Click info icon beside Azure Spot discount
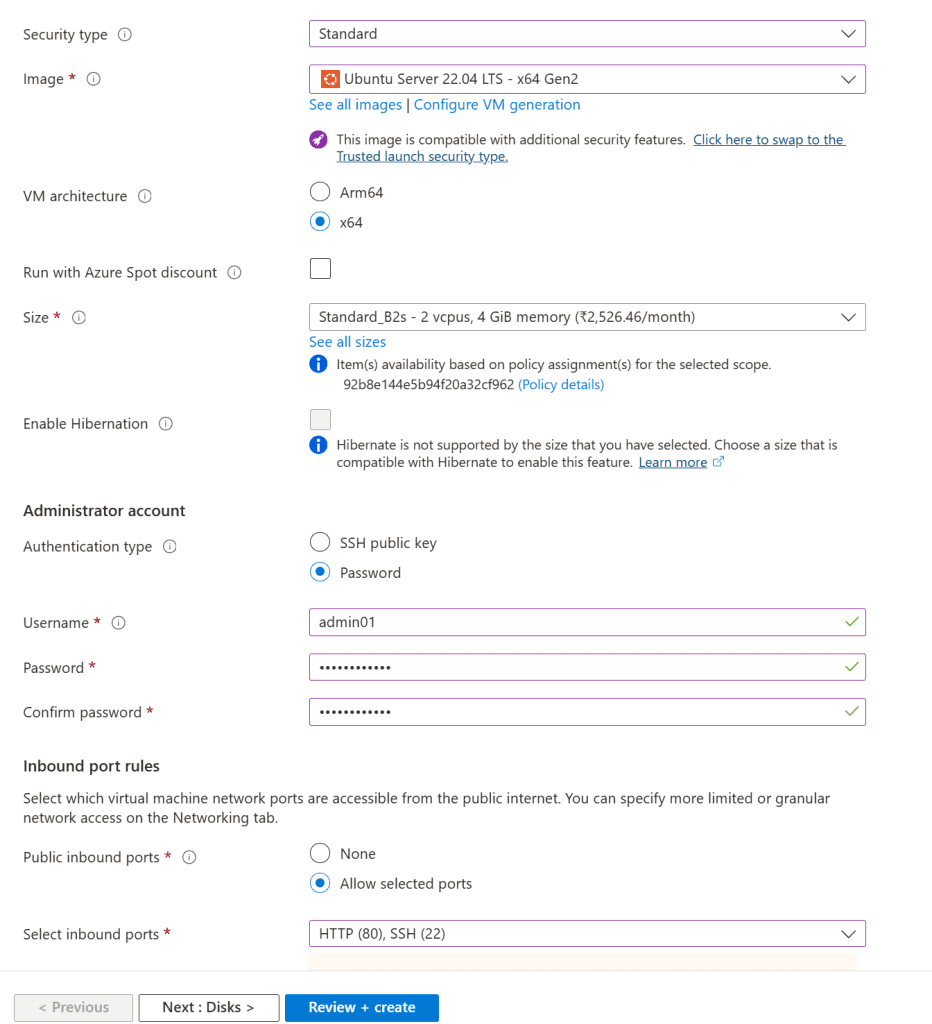Screen dimensions: 932x1024 tap(235, 272)
